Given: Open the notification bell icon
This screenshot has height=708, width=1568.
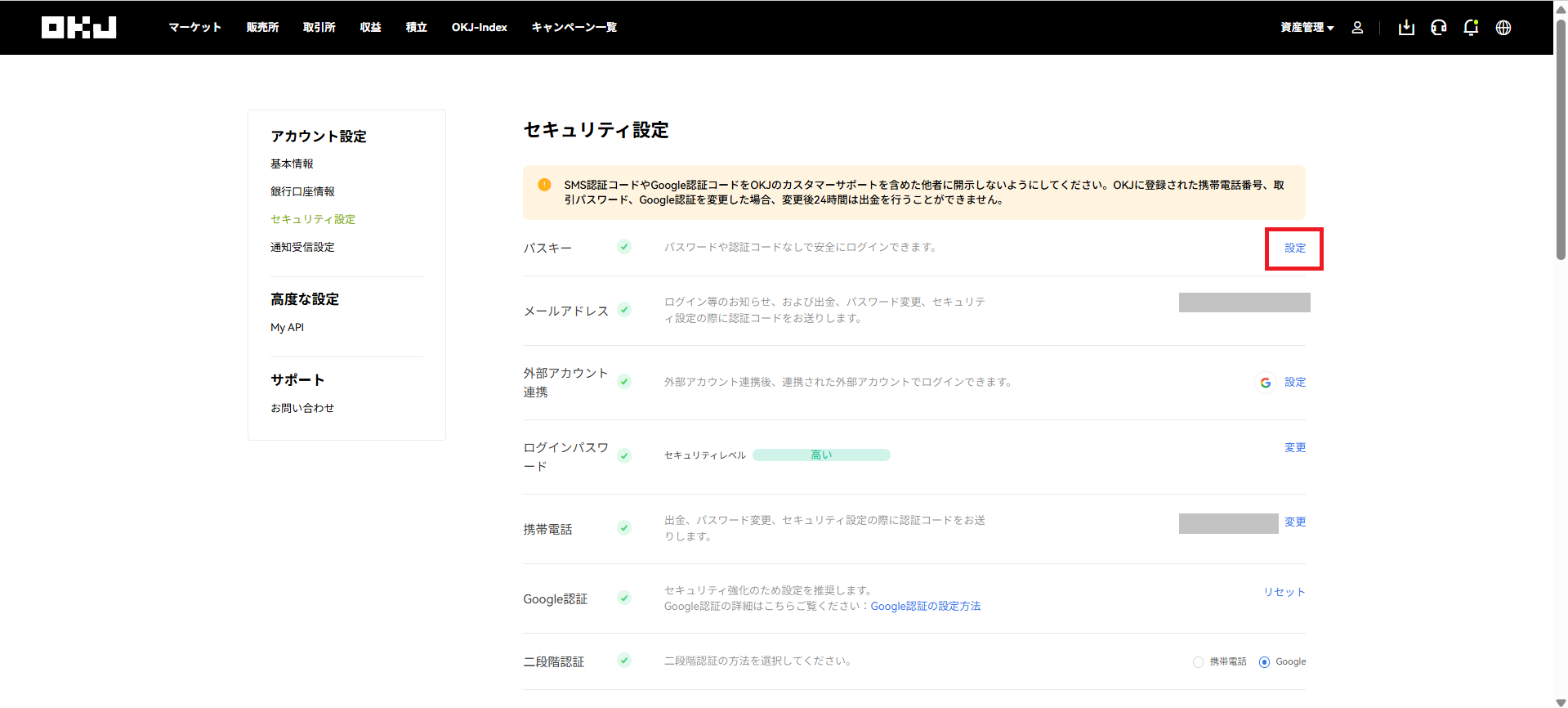Looking at the screenshot, I should point(1471,28).
